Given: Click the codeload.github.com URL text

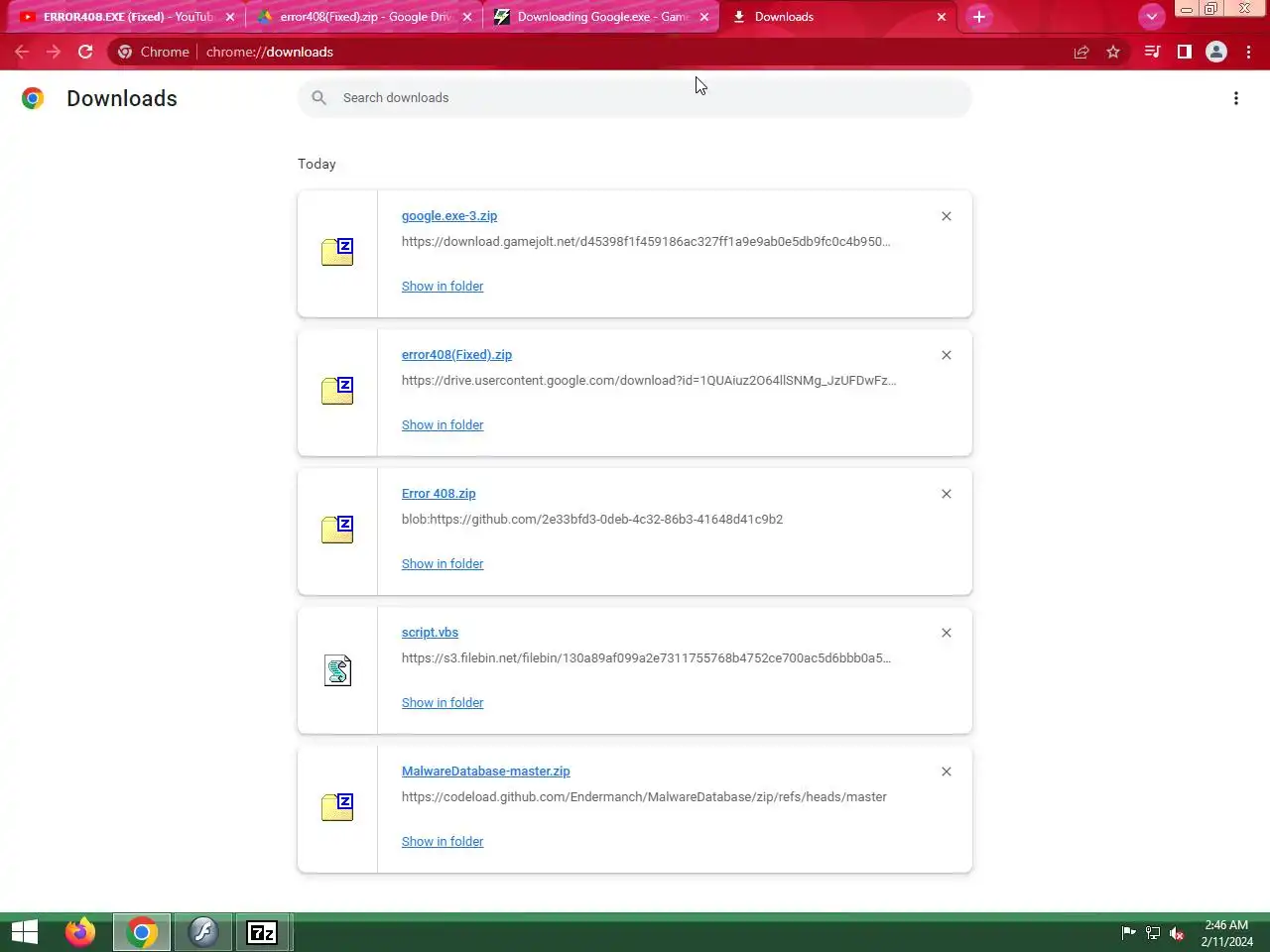Looking at the screenshot, I should pos(644,797).
